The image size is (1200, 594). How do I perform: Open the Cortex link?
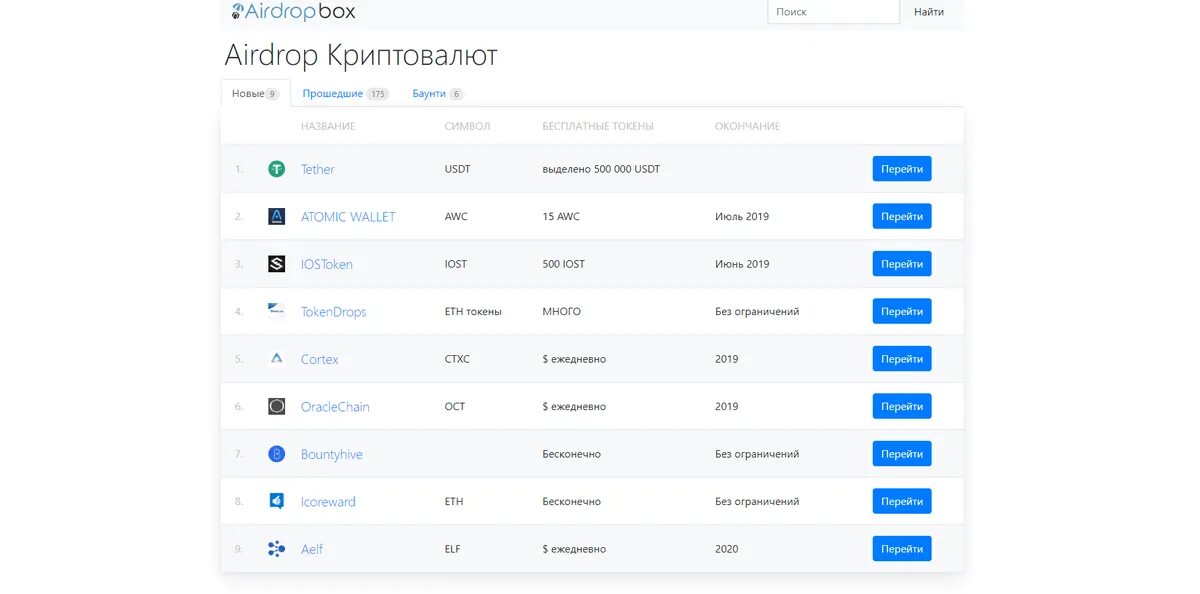pyautogui.click(x=320, y=359)
